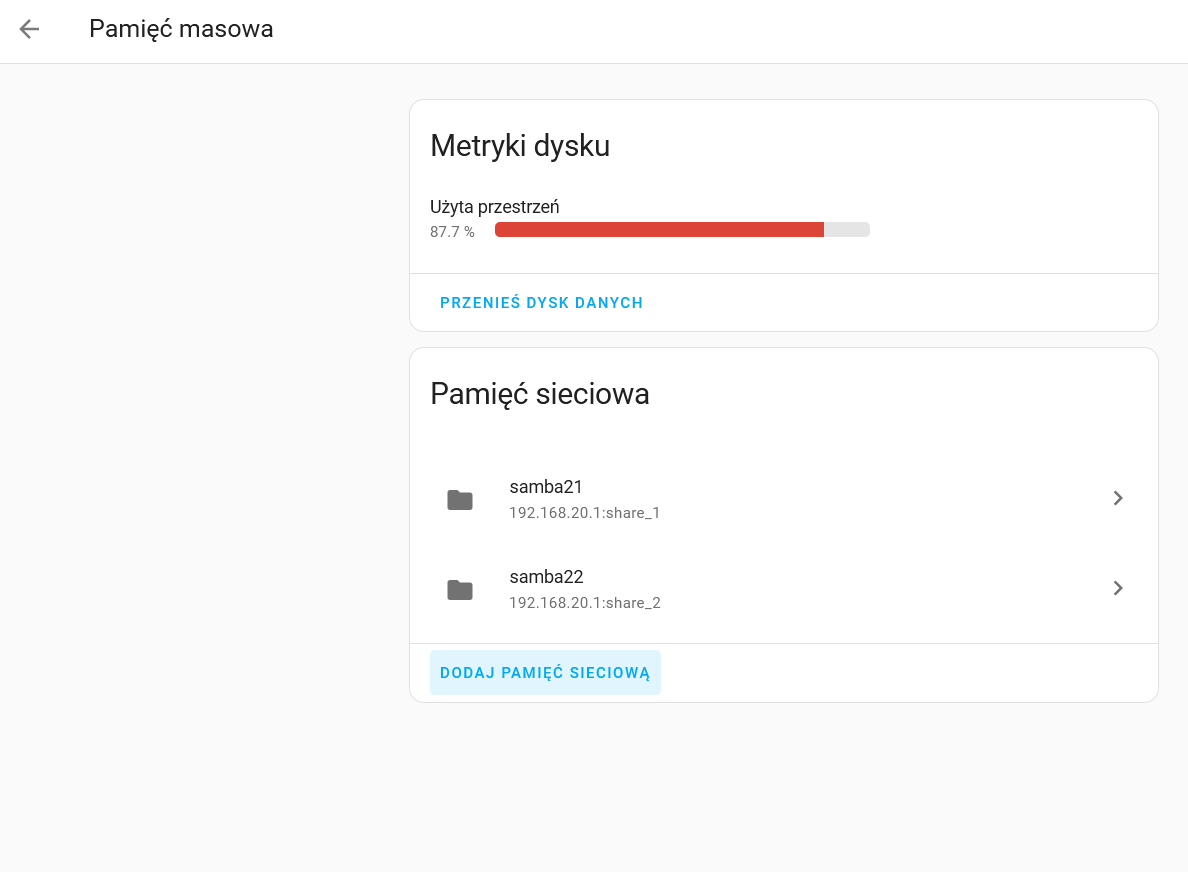Click the samba22 folder icon
The width and height of the screenshot is (1188, 872).
pyautogui.click(x=460, y=590)
